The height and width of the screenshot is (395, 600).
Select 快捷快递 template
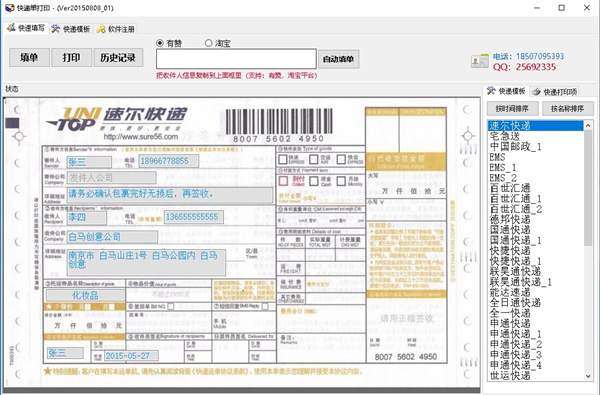point(536,251)
